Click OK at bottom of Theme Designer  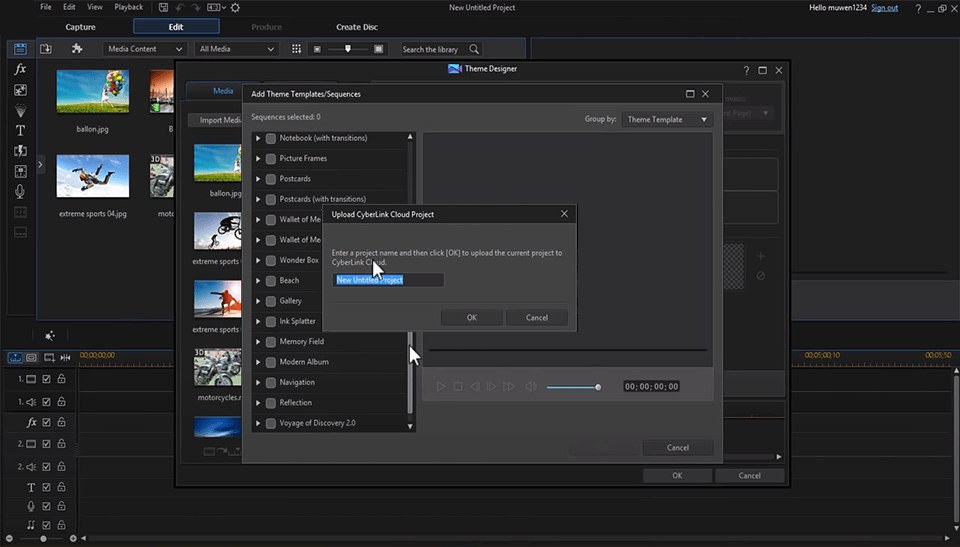coord(677,475)
